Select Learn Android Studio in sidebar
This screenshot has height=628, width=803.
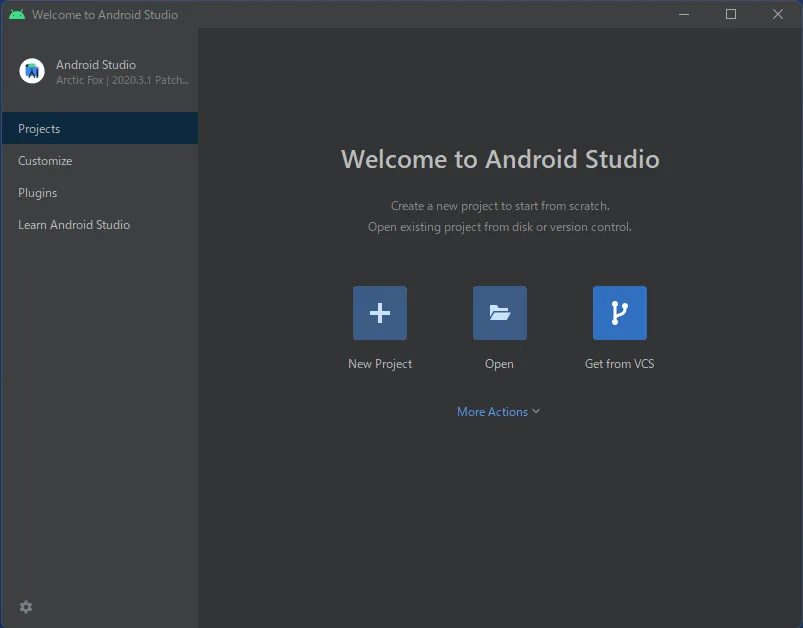point(74,225)
